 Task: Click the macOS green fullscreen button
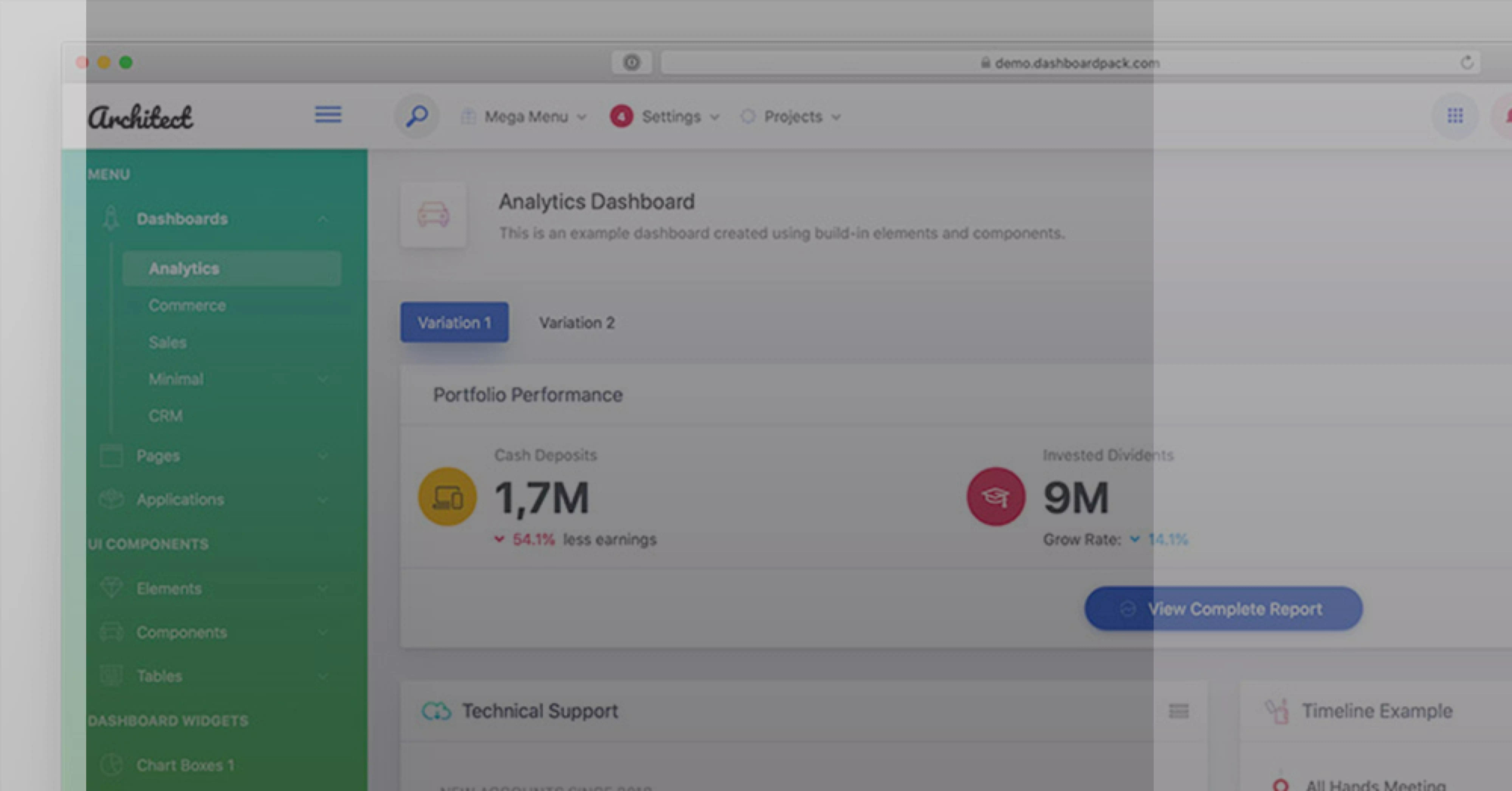[126, 62]
